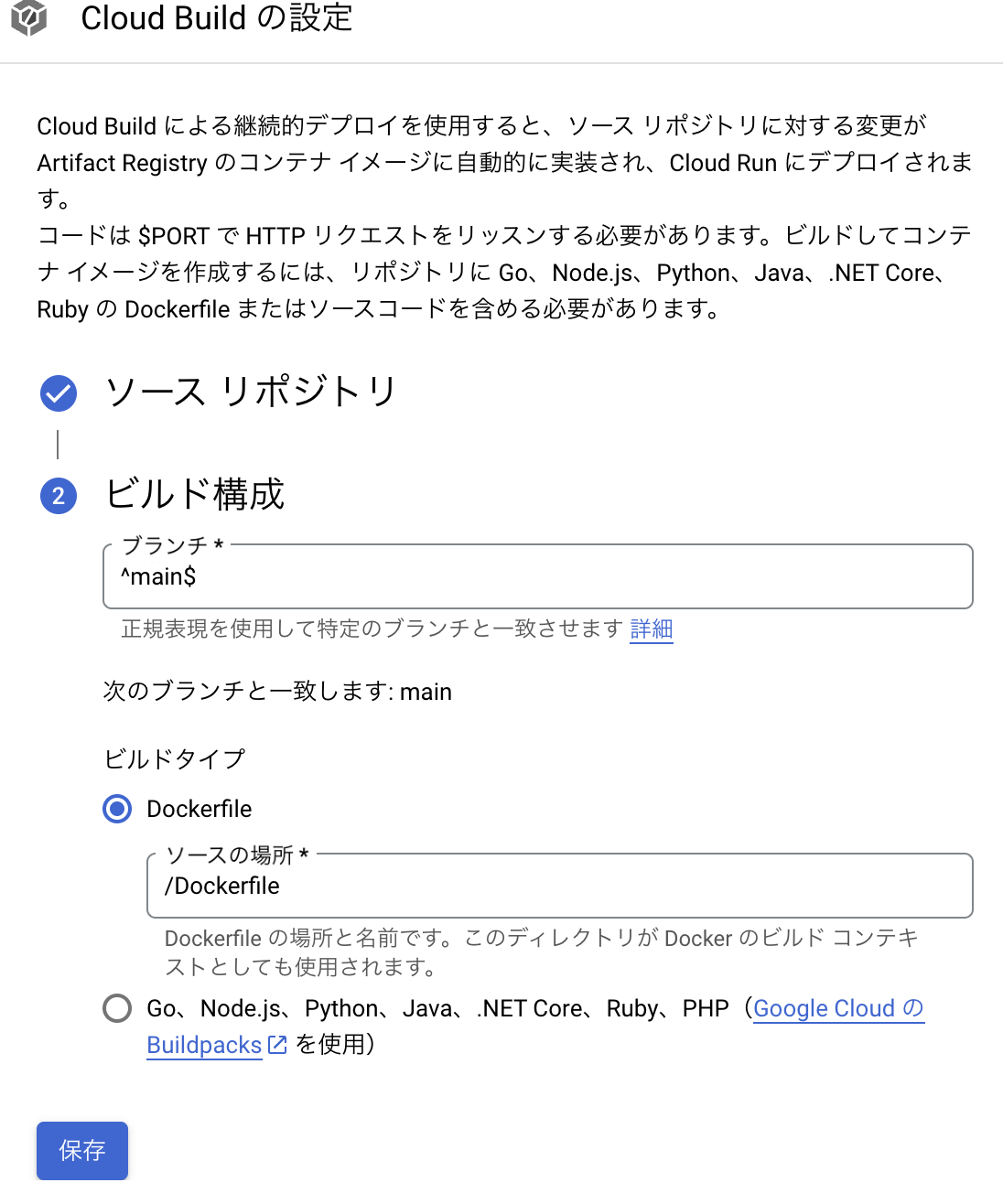The image size is (1003, 1204).
Task: Open the 詳細 link about branch regex
Action: point(651,629)
